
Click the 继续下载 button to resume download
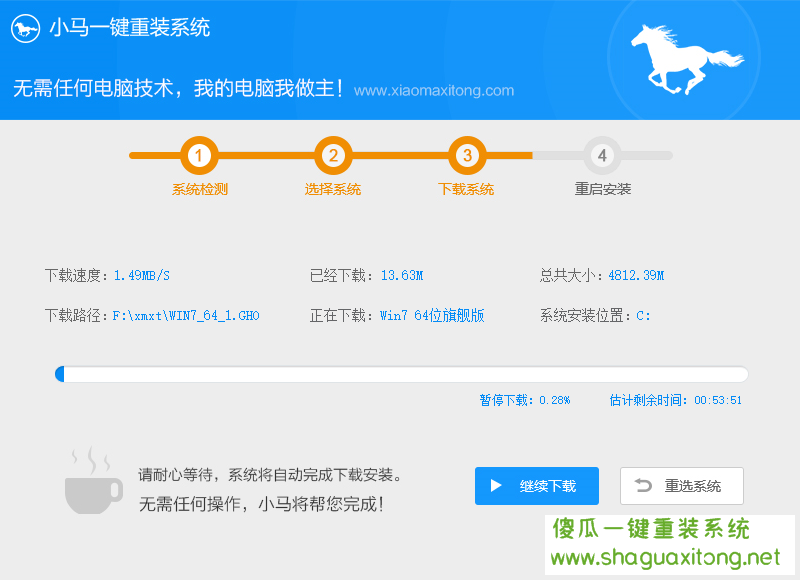click(537, 486)
